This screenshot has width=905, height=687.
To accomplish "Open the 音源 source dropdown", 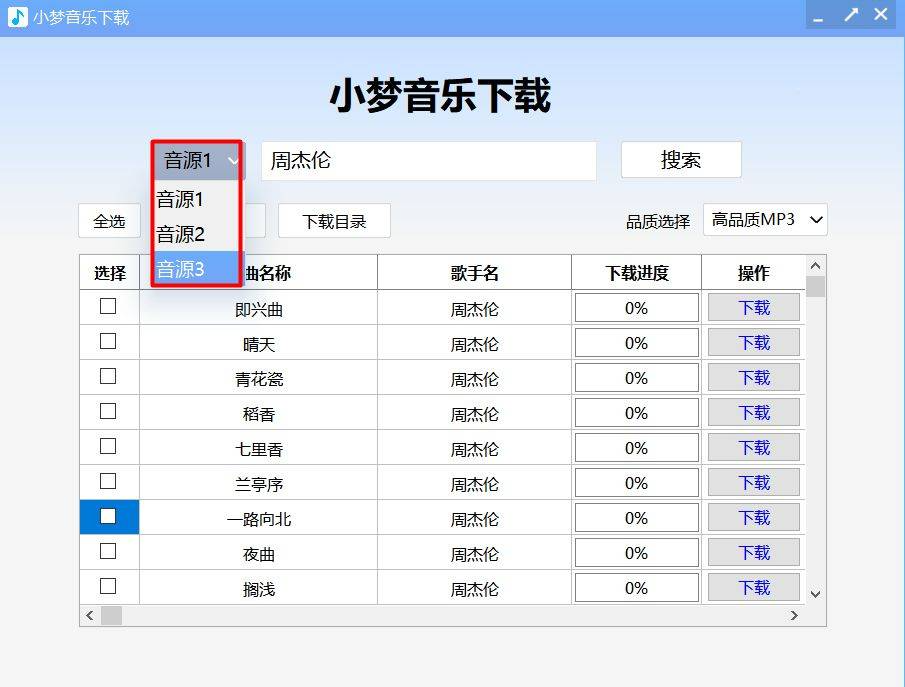I will click(196, 159).
